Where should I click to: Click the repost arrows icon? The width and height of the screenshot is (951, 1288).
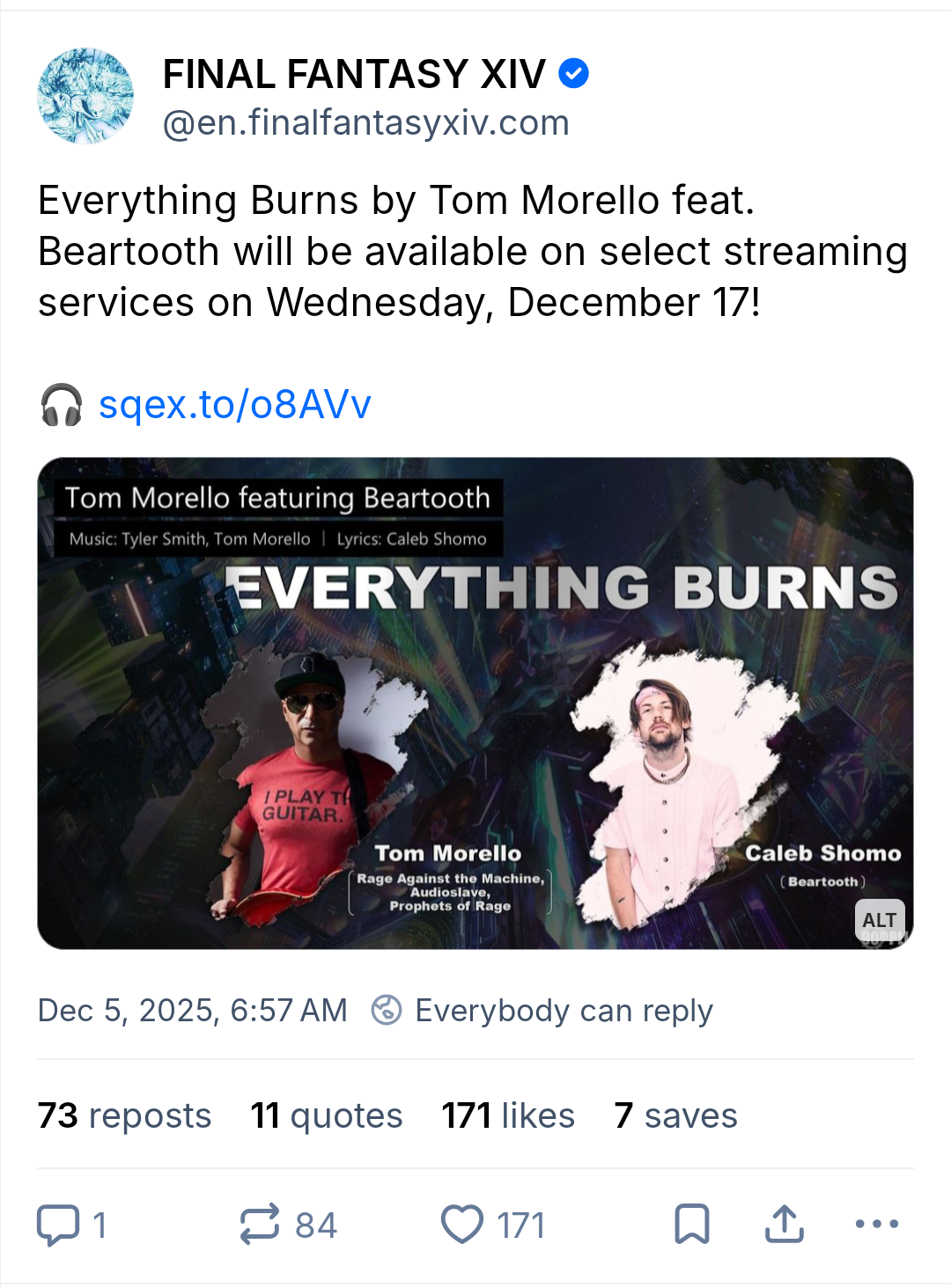tap(260, 1225)
